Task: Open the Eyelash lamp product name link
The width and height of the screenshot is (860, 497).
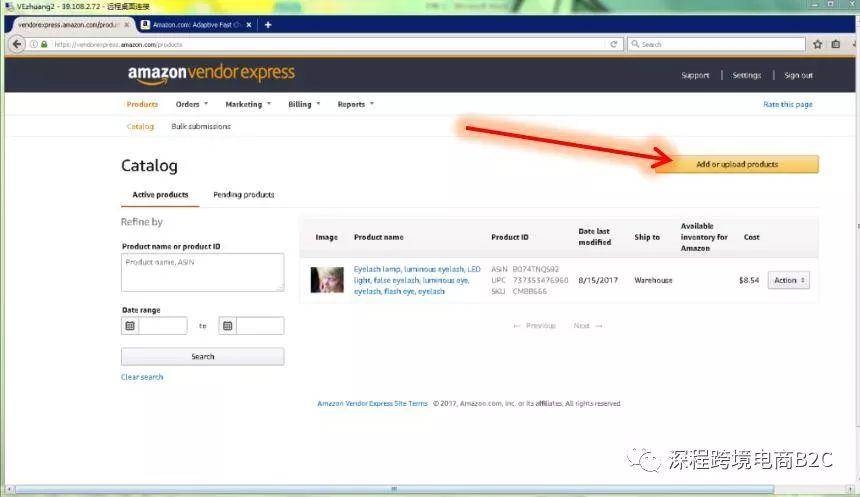Action: tap(417, 280)
